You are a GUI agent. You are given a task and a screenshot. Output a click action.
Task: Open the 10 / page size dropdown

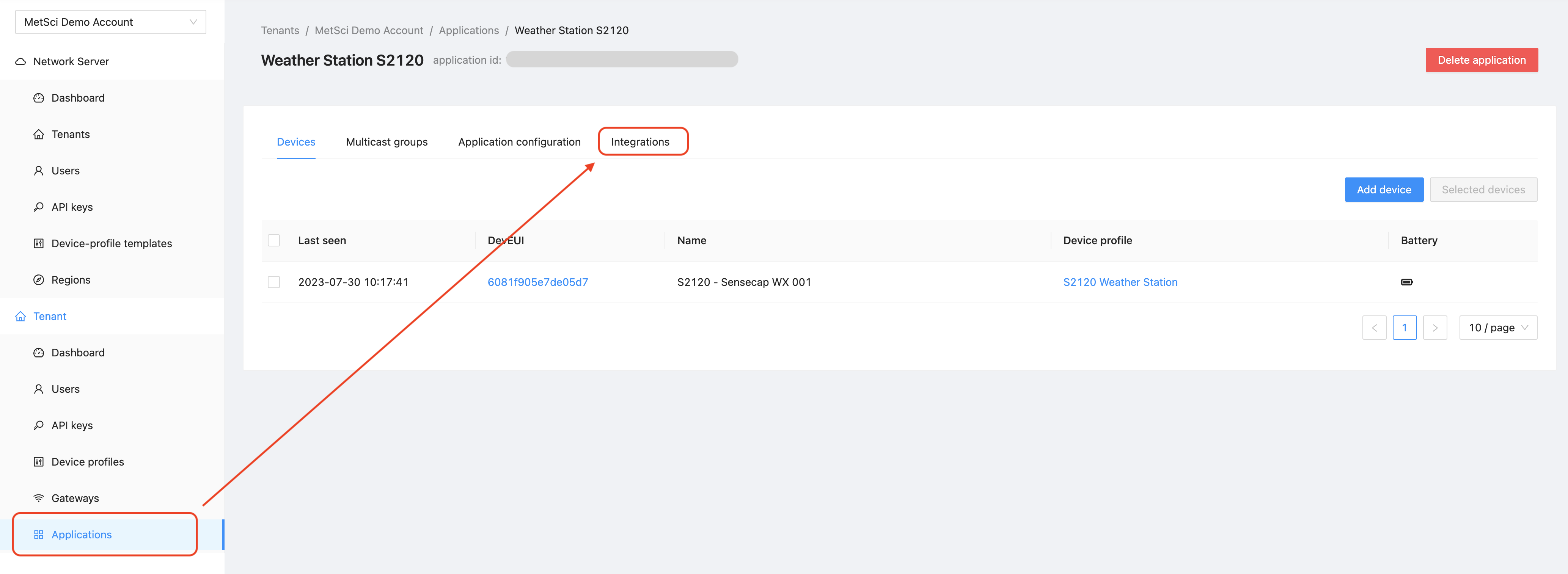click(1497, 328)
